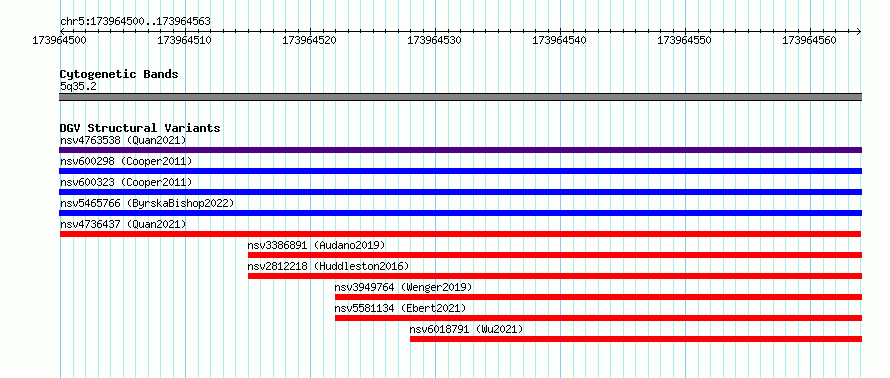Viewport: 890px width, 378px height.
Task: Click the blue nsv5465766 variant bar
Action: tap(460, 213)
